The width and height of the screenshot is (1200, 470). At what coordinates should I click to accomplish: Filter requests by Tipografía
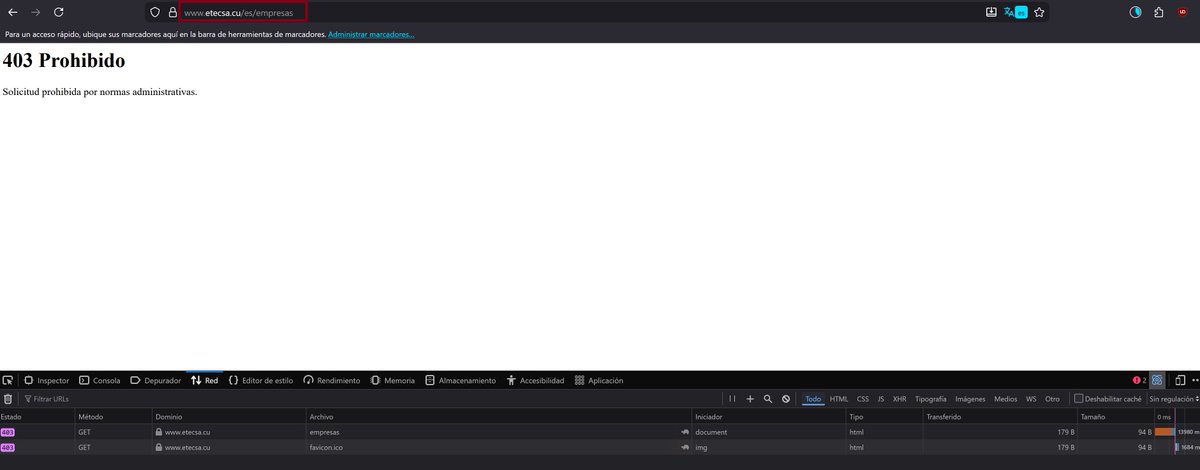pos(930,399)
